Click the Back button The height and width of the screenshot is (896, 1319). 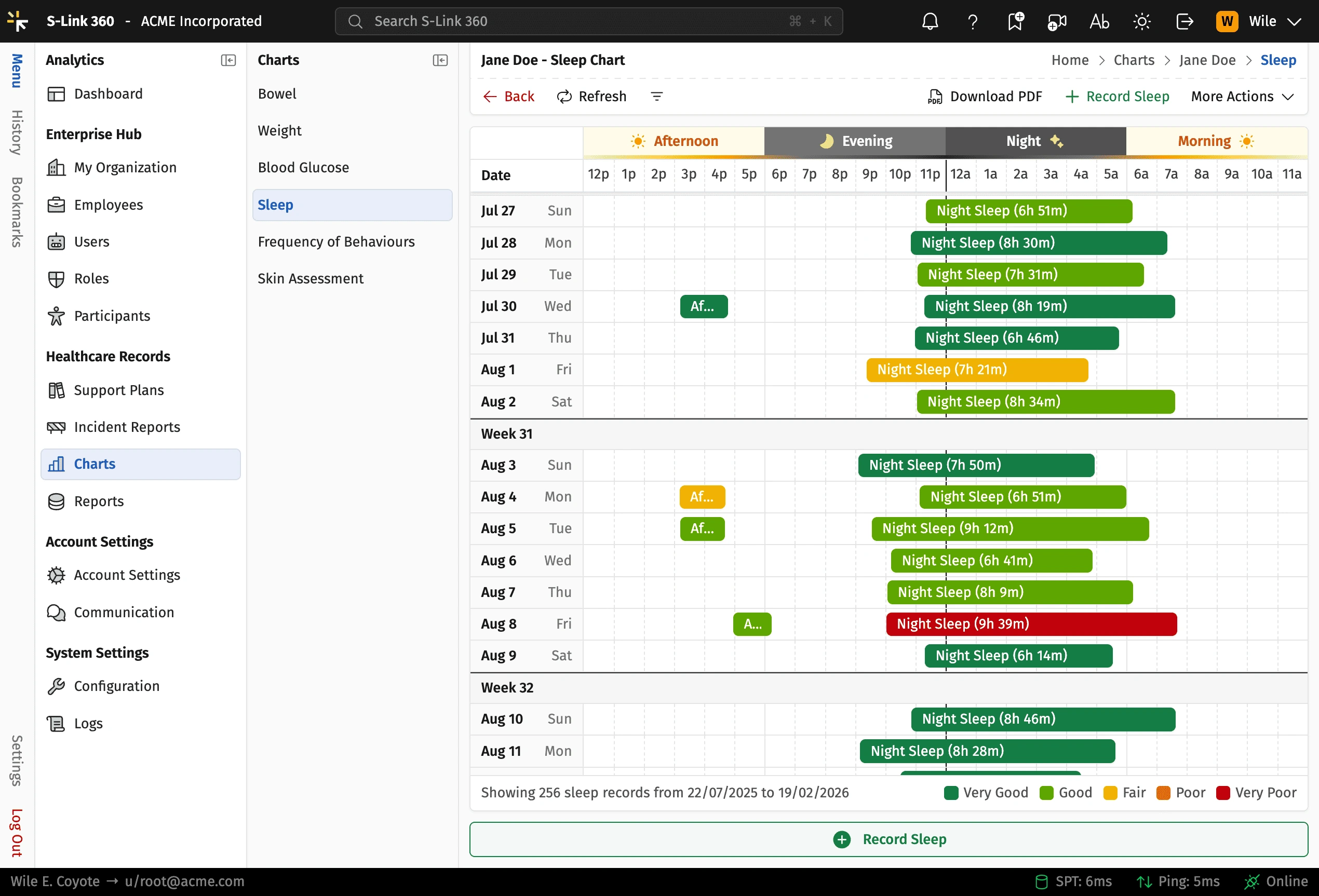click(x=508, y=97)
